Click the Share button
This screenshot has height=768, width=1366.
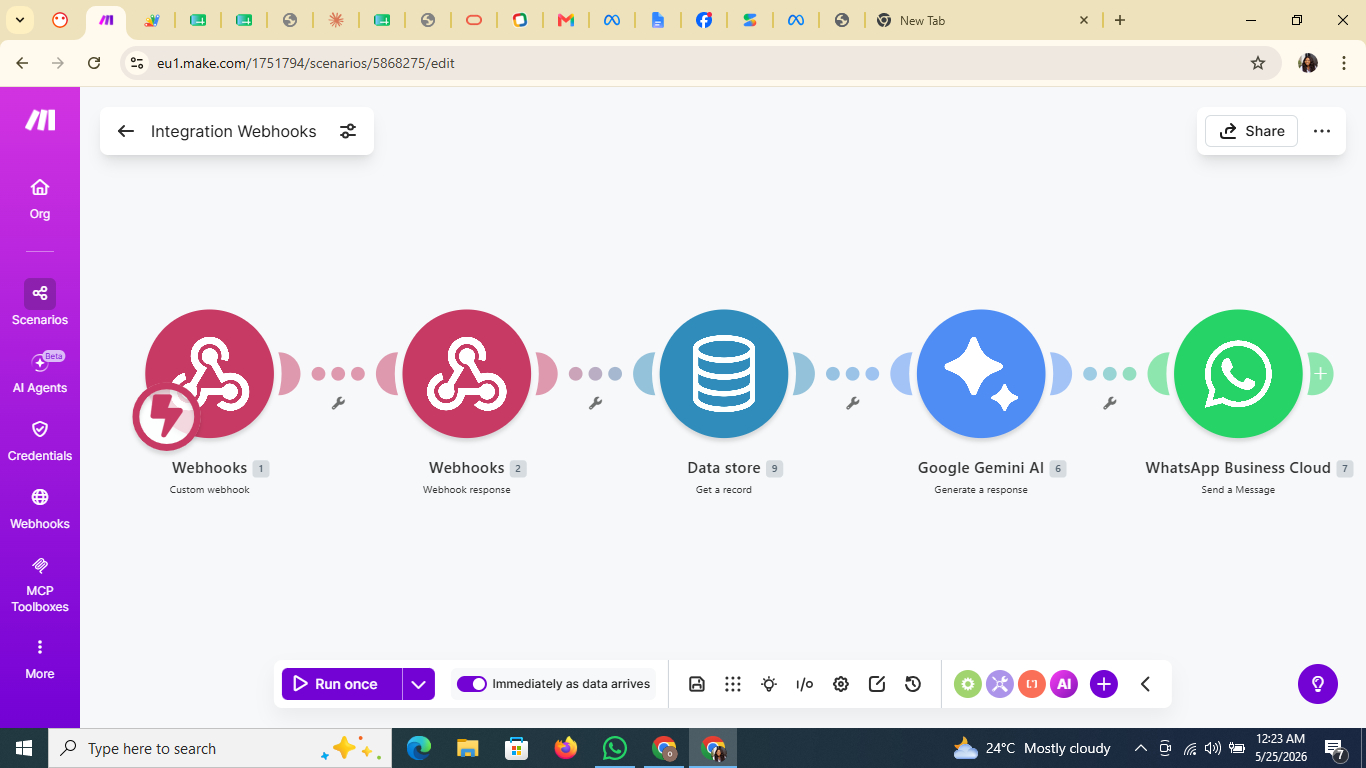1251,131
